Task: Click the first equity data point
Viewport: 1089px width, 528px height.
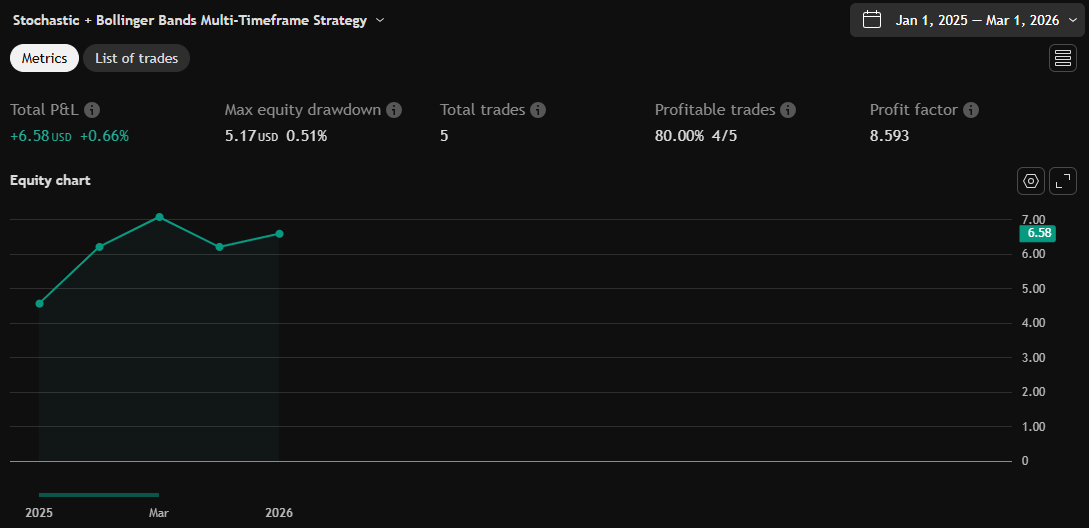Action: pos(39,303)
